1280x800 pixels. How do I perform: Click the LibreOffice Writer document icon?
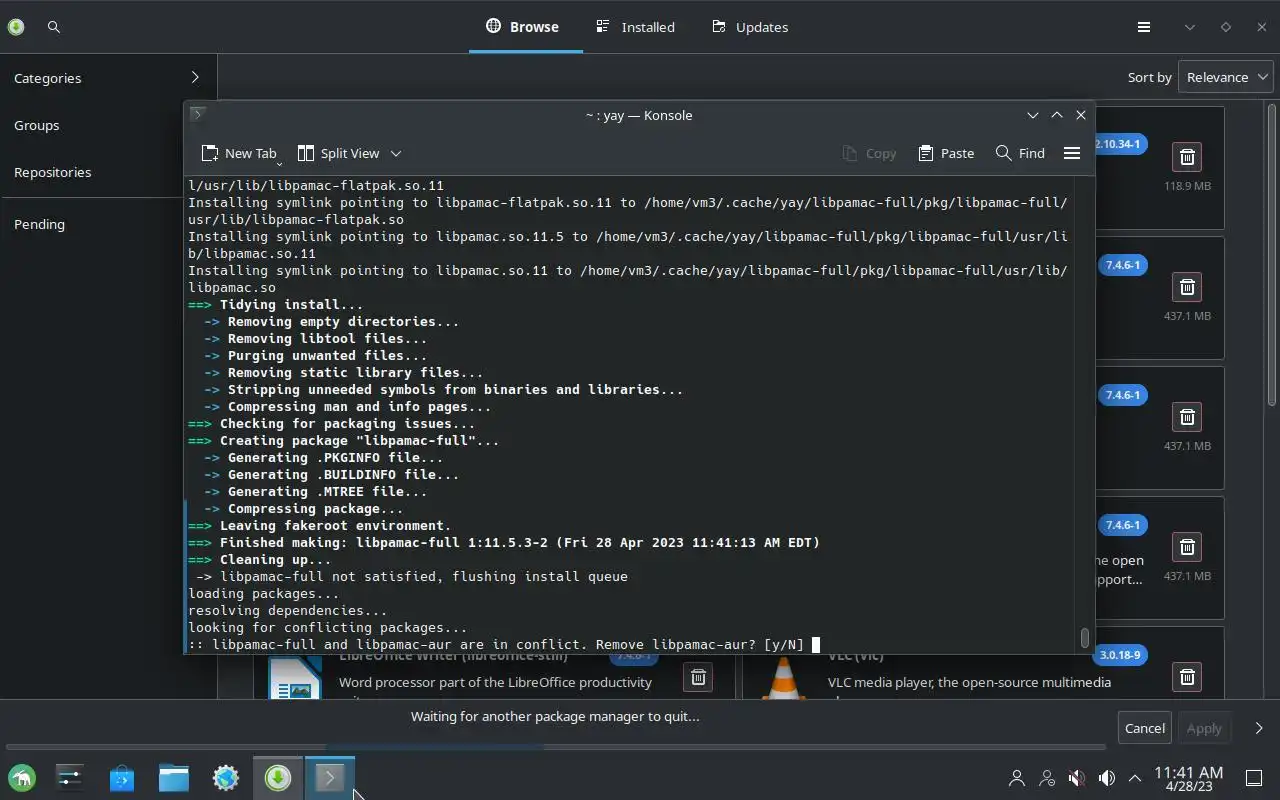295,679
